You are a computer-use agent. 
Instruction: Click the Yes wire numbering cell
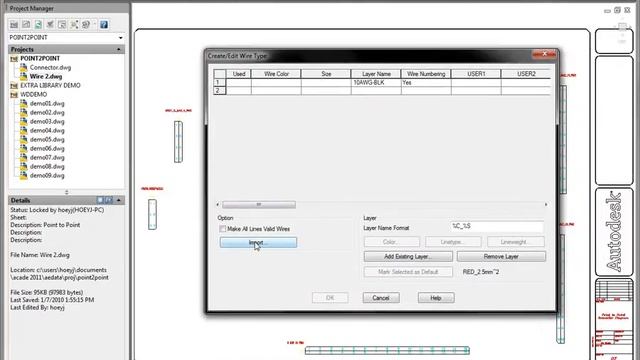(426, 82)
